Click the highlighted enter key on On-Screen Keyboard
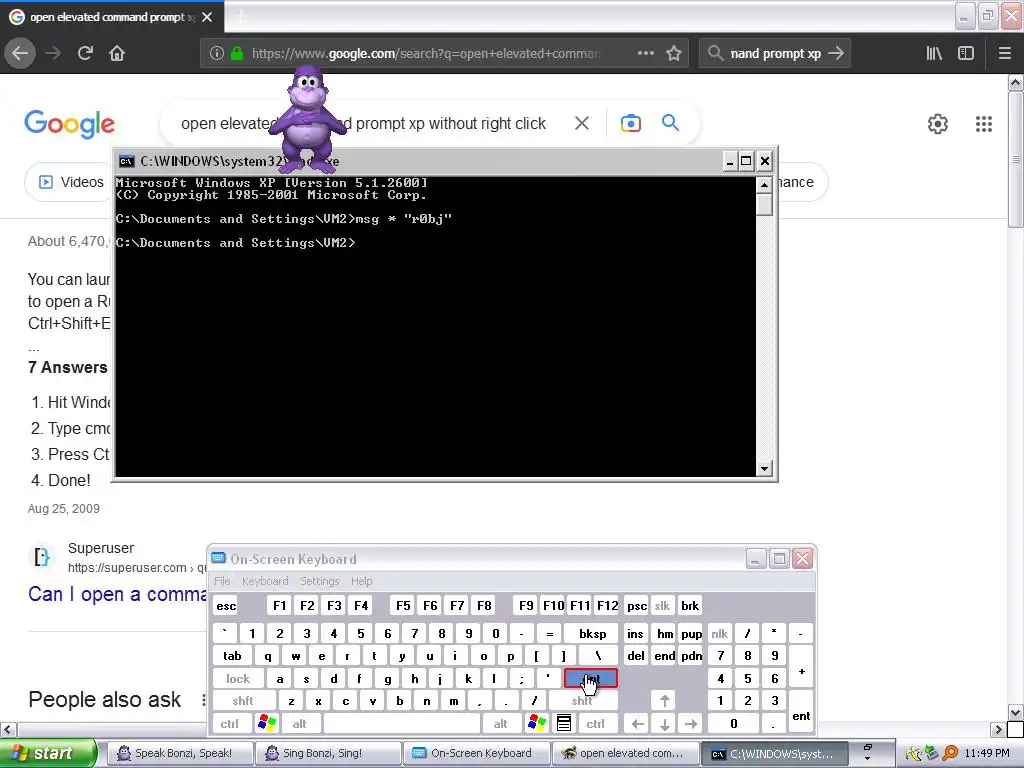1024x768 pixels. (x=590, y=679)
